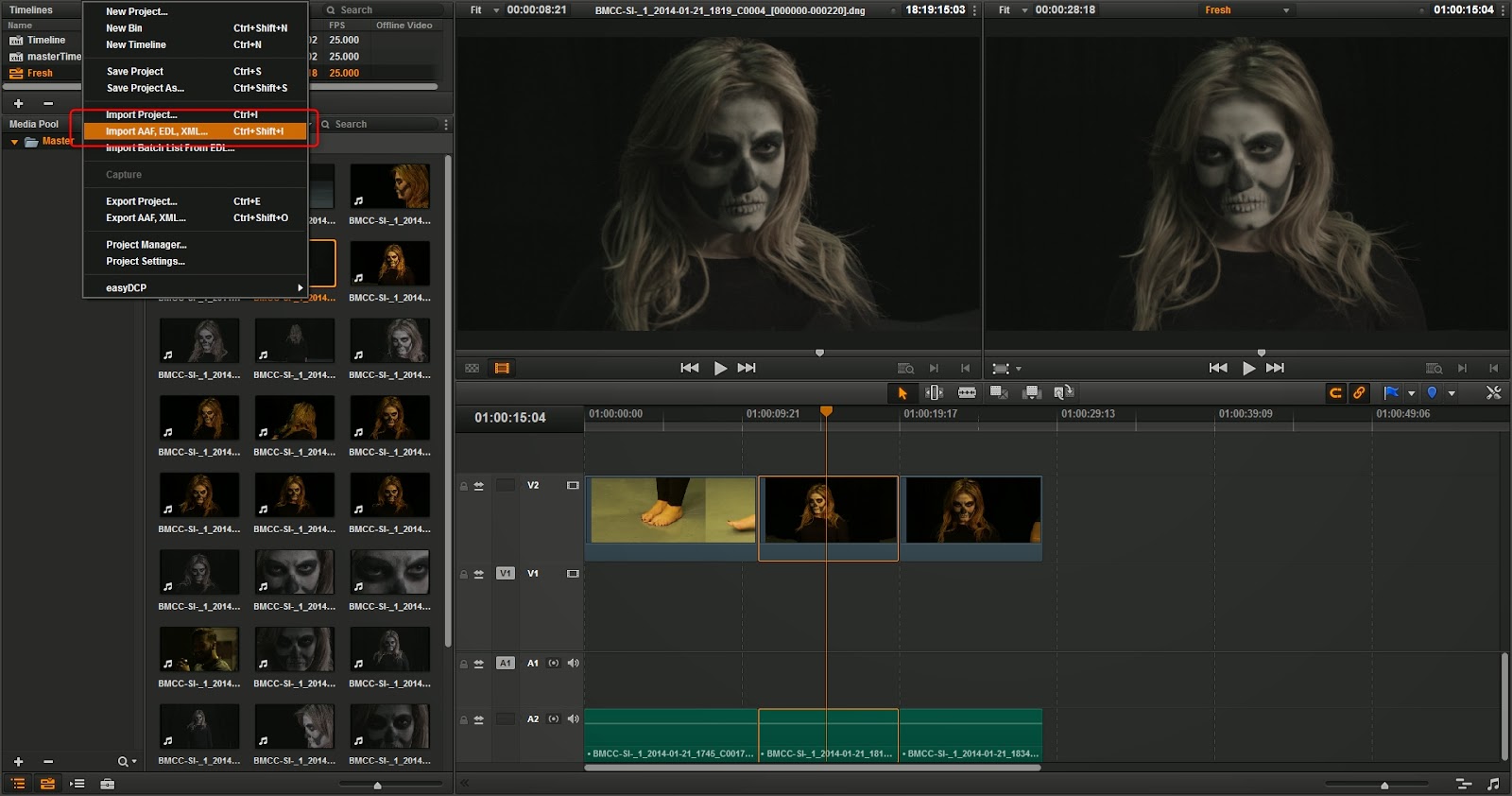
Task: Adjust the media pool thumbnail size slider
Action: (377, 785)
